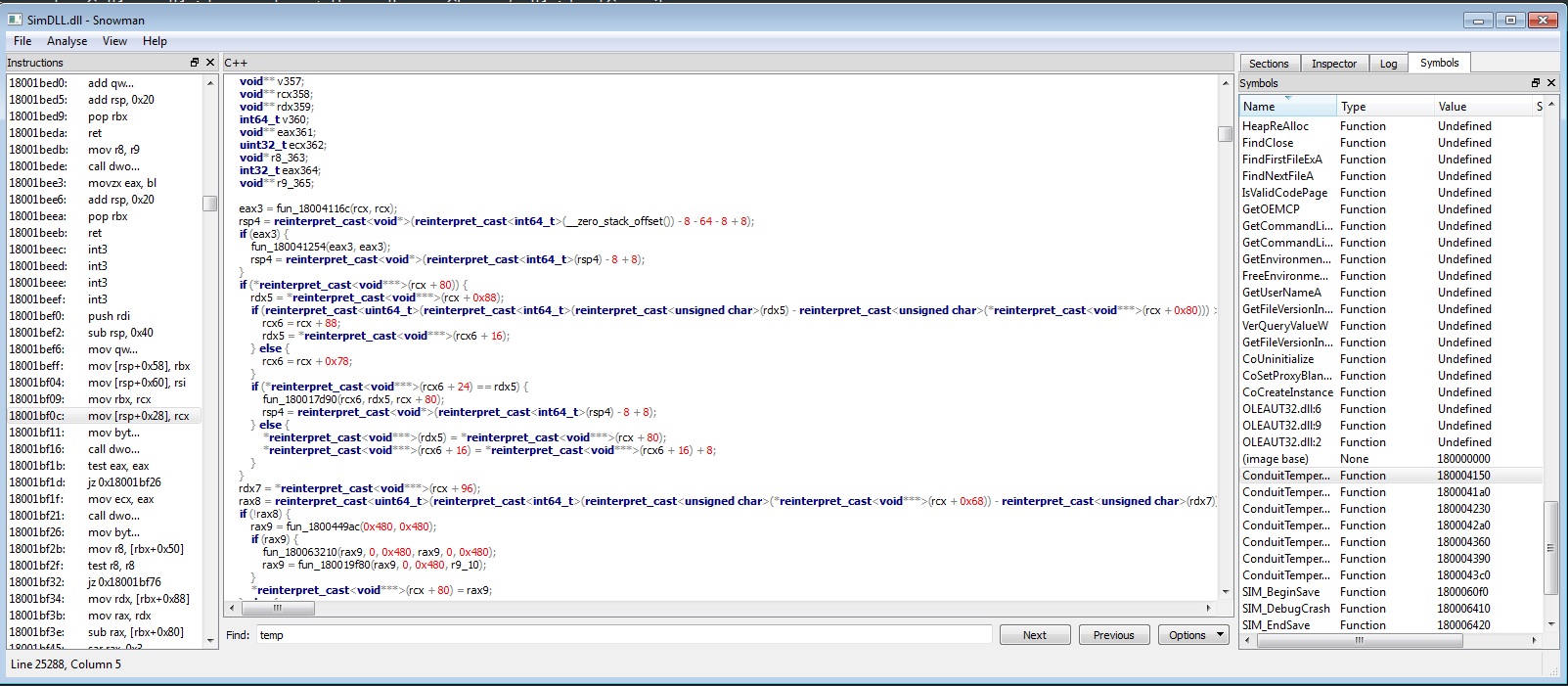1568x686 pixels.
Task: Click the Snowman app icon in title bar
Action: (15, 20)
